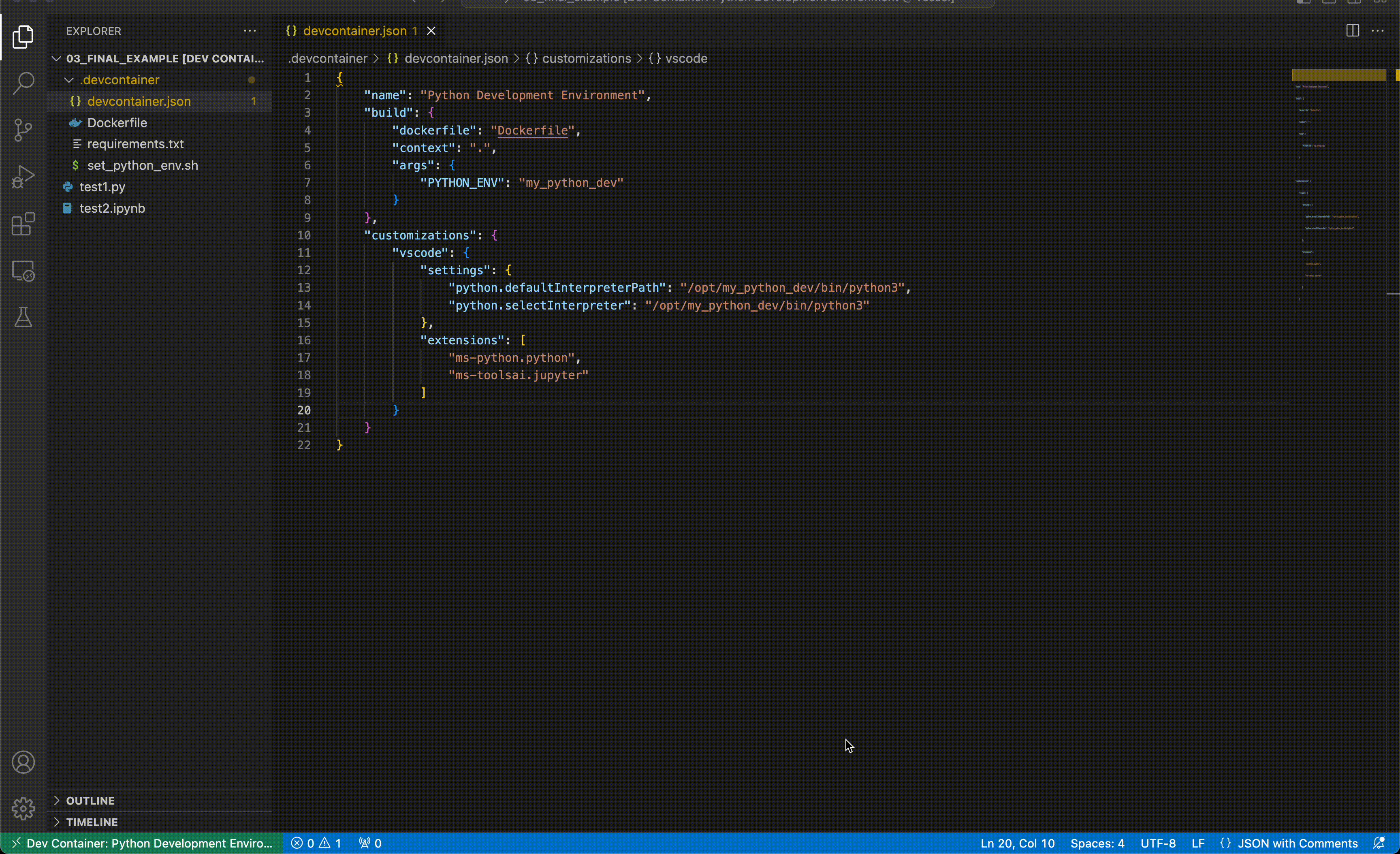Open the Source Control view
1400x854 pixels.
(23, 130)
